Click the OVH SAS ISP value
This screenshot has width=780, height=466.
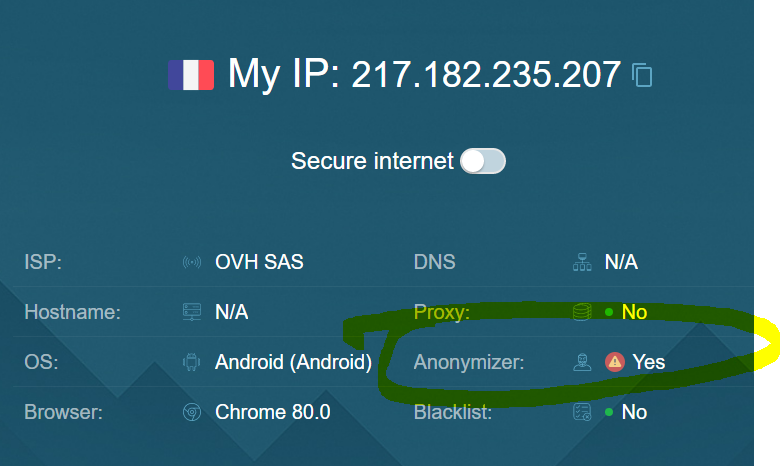click(x=259, y=263)
